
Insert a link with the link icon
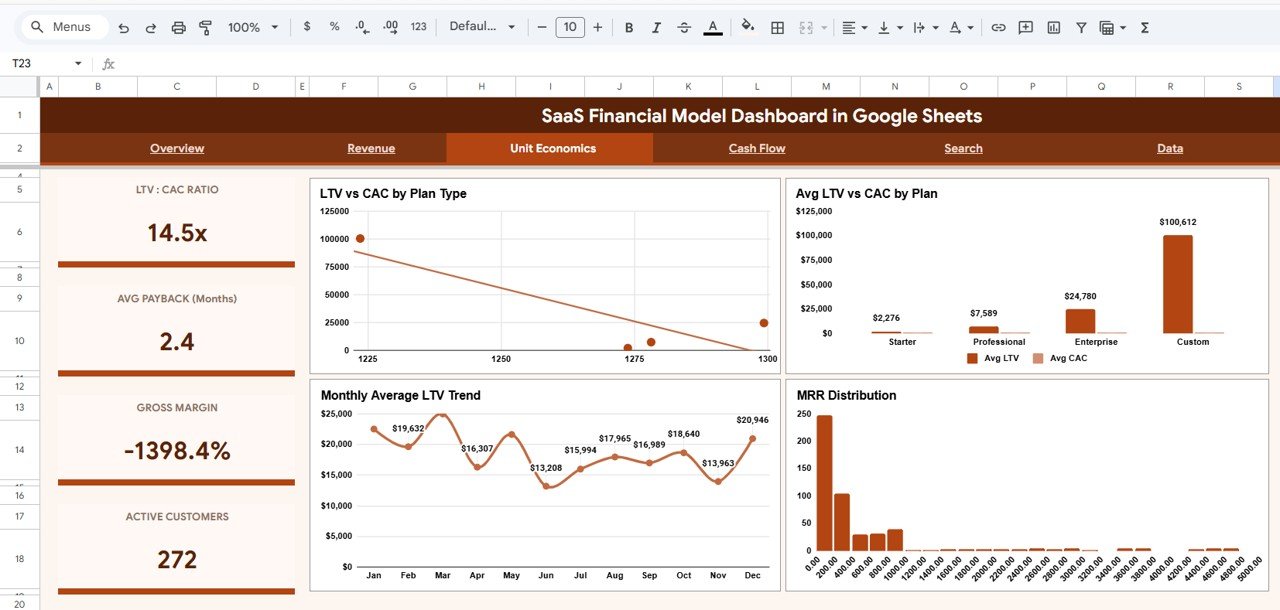pyautogui.click(x=997, y=27)
